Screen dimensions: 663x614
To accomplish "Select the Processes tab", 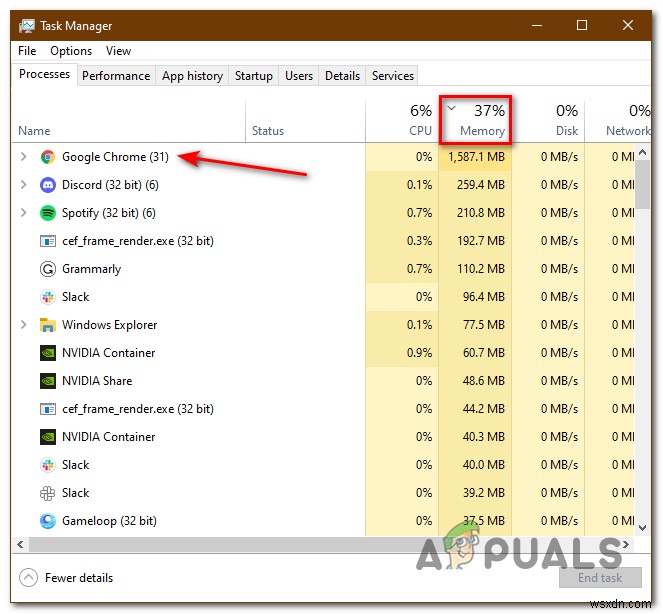I will (44, 74).
